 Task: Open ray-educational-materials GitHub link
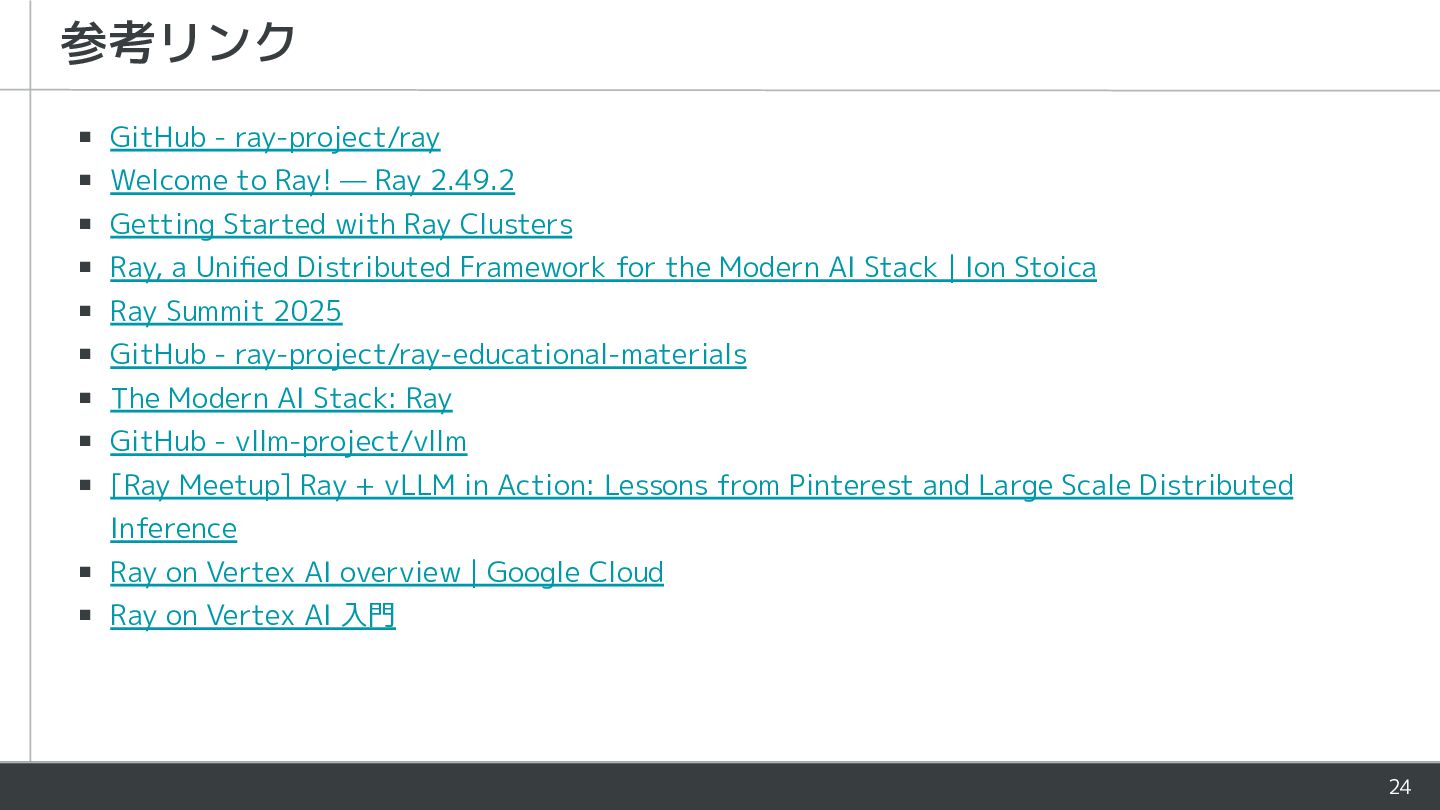(x=428, y=354)
